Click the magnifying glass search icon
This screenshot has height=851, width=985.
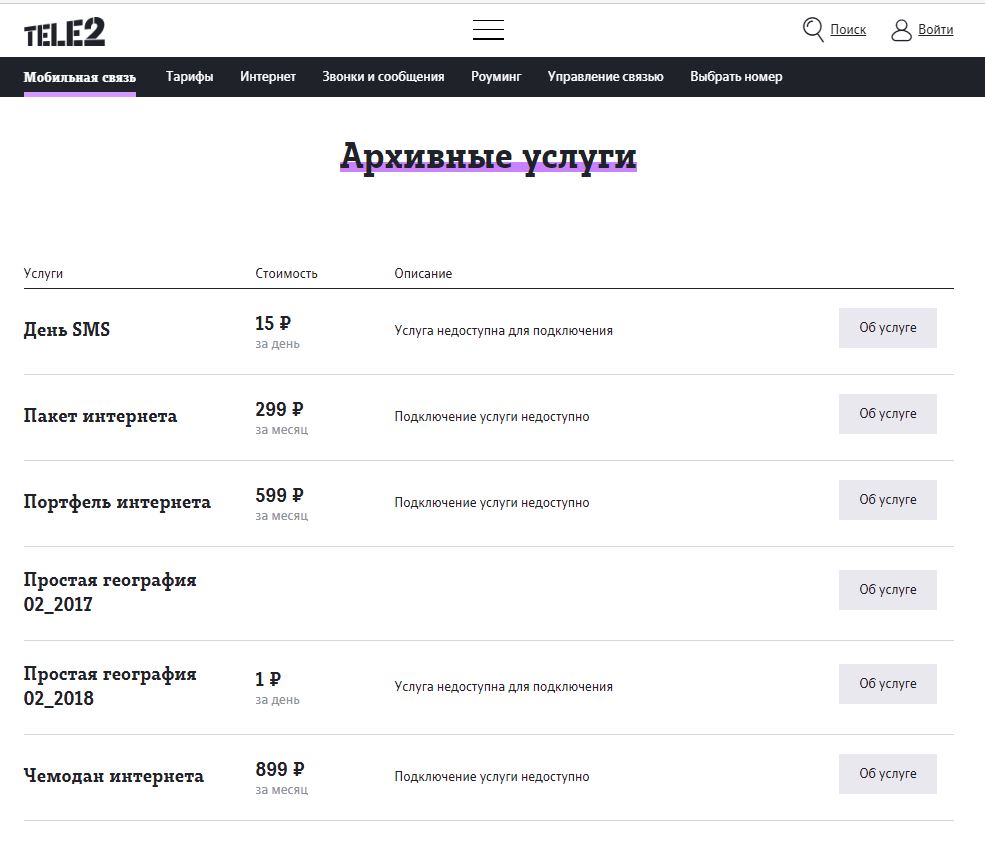coord(813,30)
